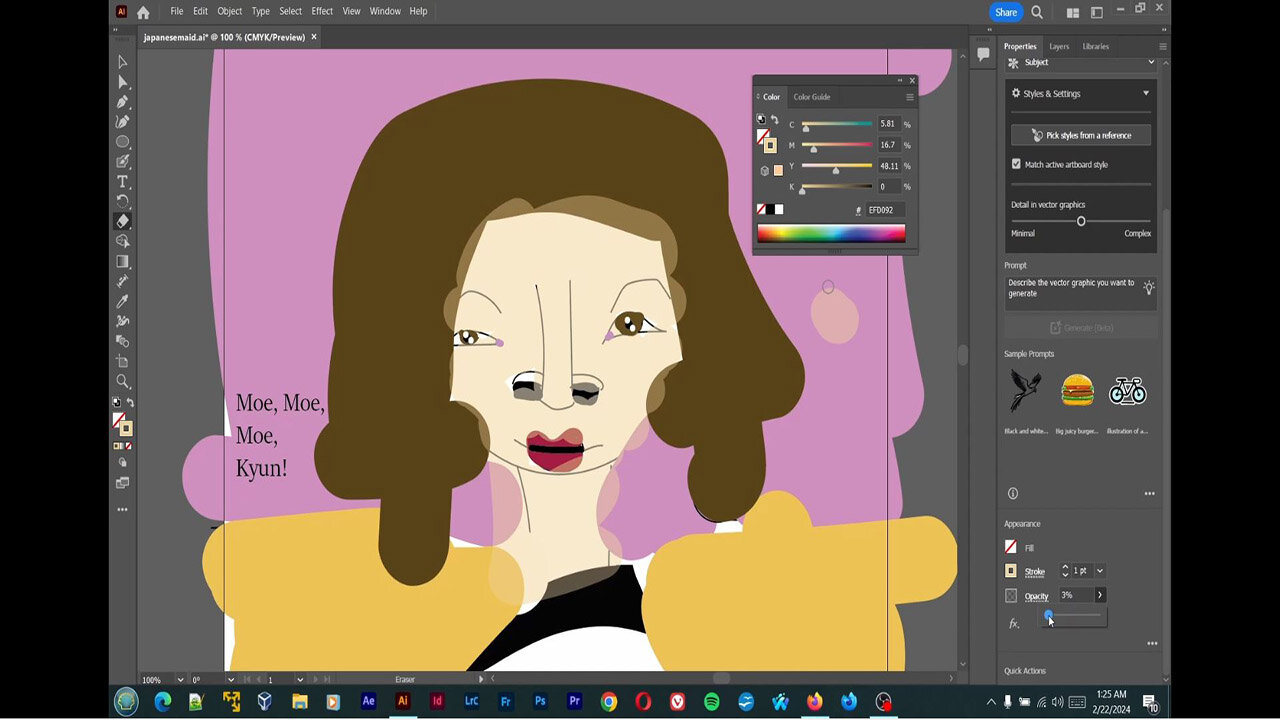Toggle Match active artboard style checkbox
This screenshot has height=720, width=1280.
coord(1016,164)
